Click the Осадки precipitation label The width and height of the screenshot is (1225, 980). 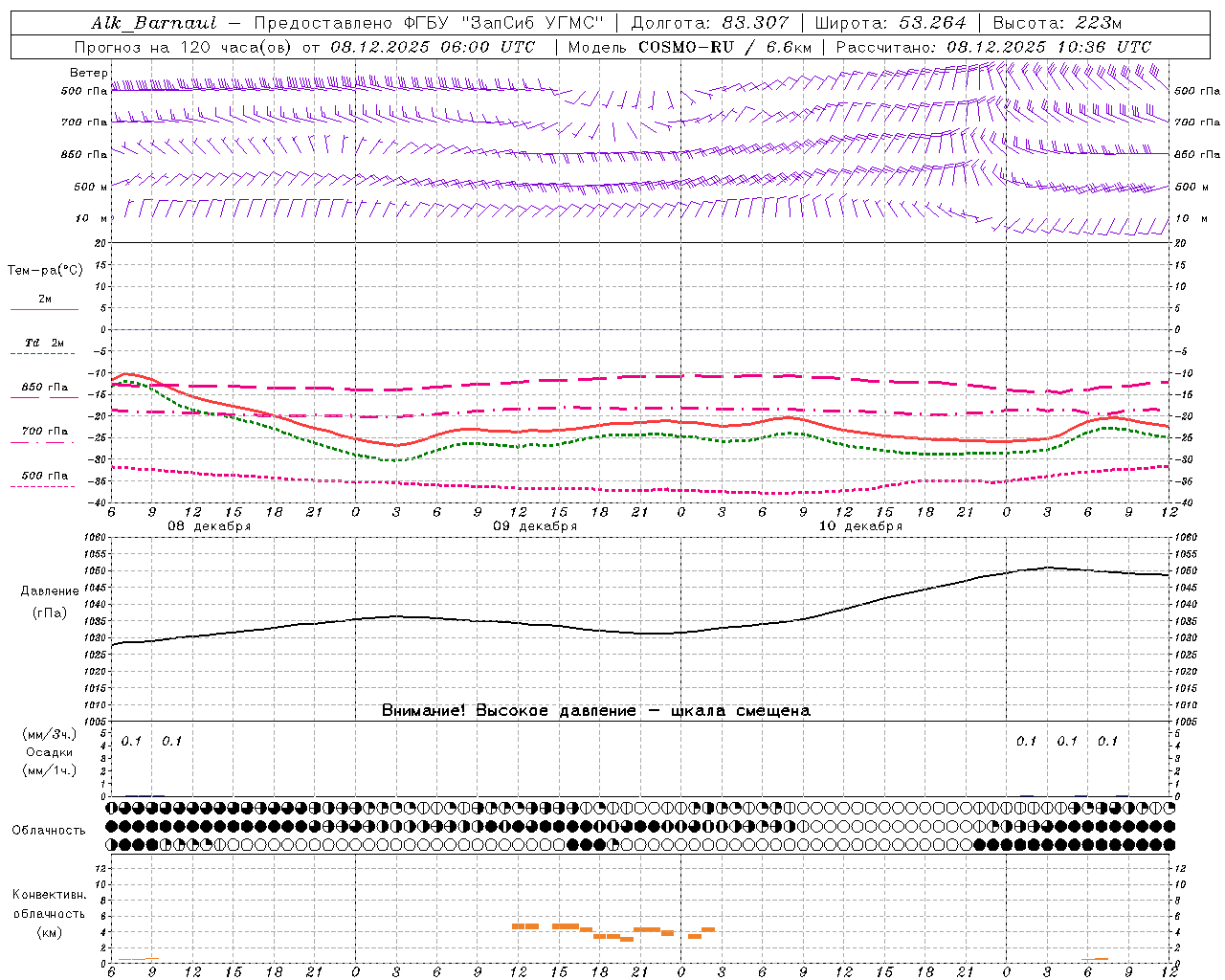click(50, 752)
